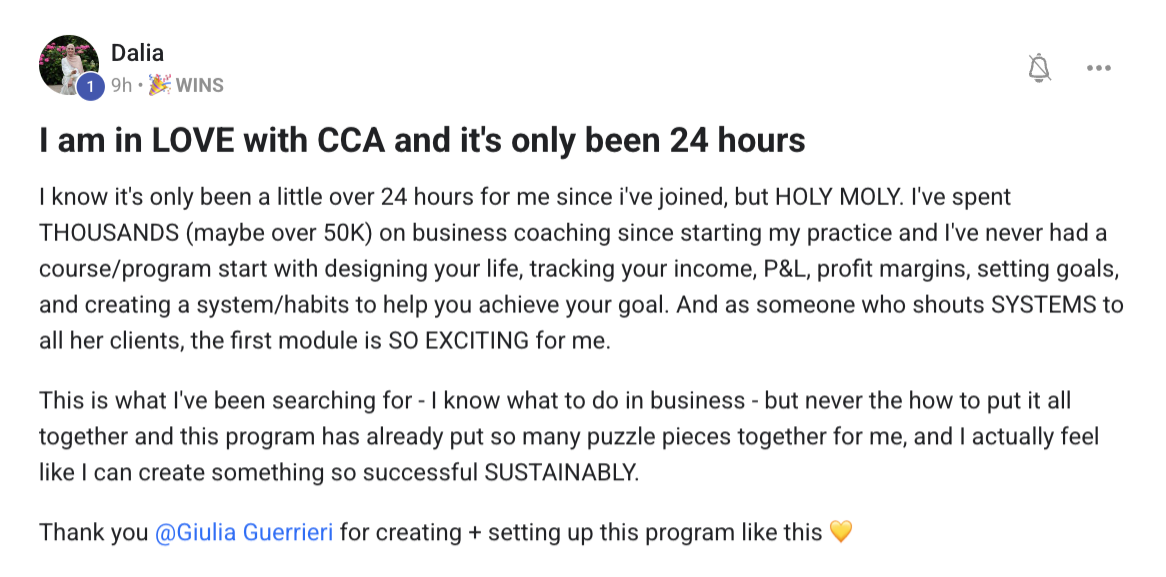This screenshot has height=577, width=1166.
Task: Select the WINS category label
Action: 199,86
